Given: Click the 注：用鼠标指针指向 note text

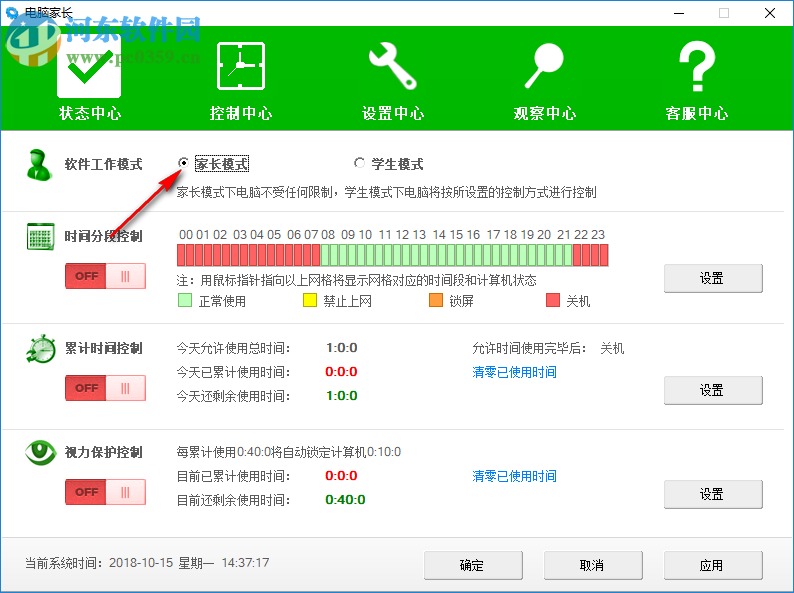Looking at the screenshot, I should click(x=356, y=280).
